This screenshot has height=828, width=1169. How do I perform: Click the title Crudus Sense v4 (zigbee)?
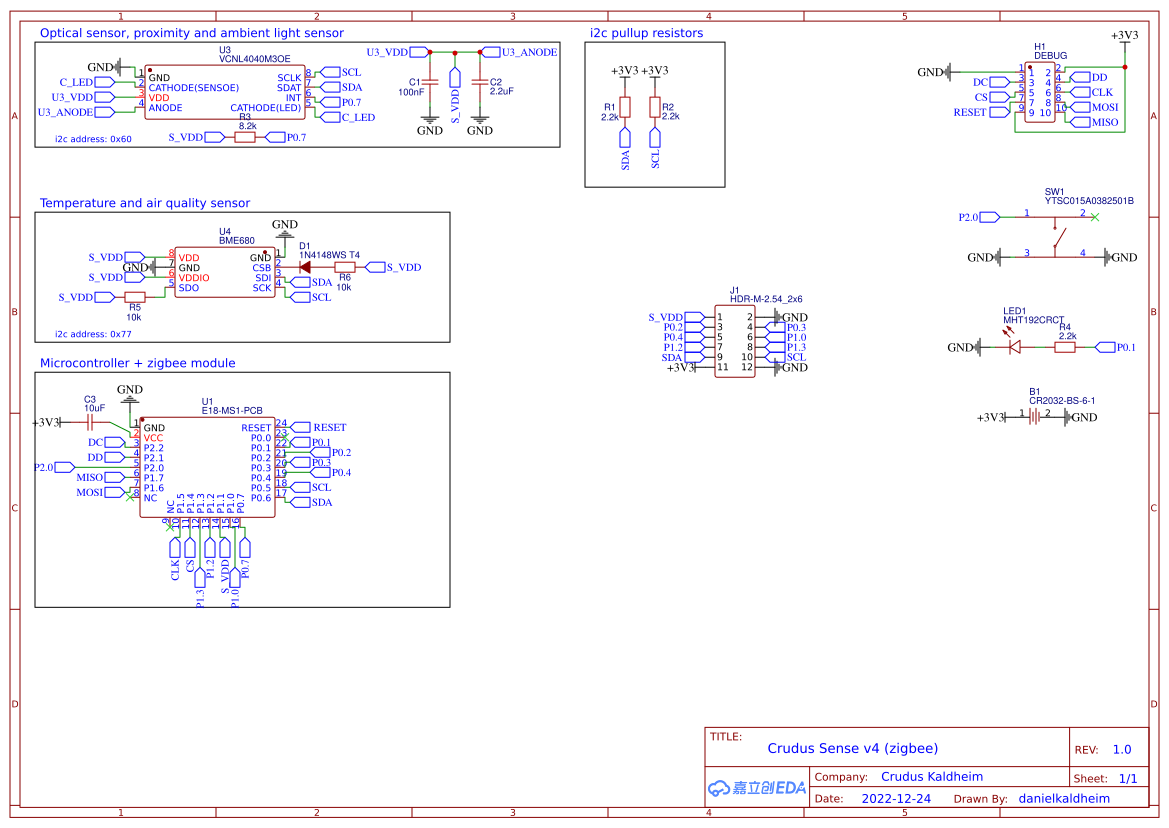click(852, 747)
